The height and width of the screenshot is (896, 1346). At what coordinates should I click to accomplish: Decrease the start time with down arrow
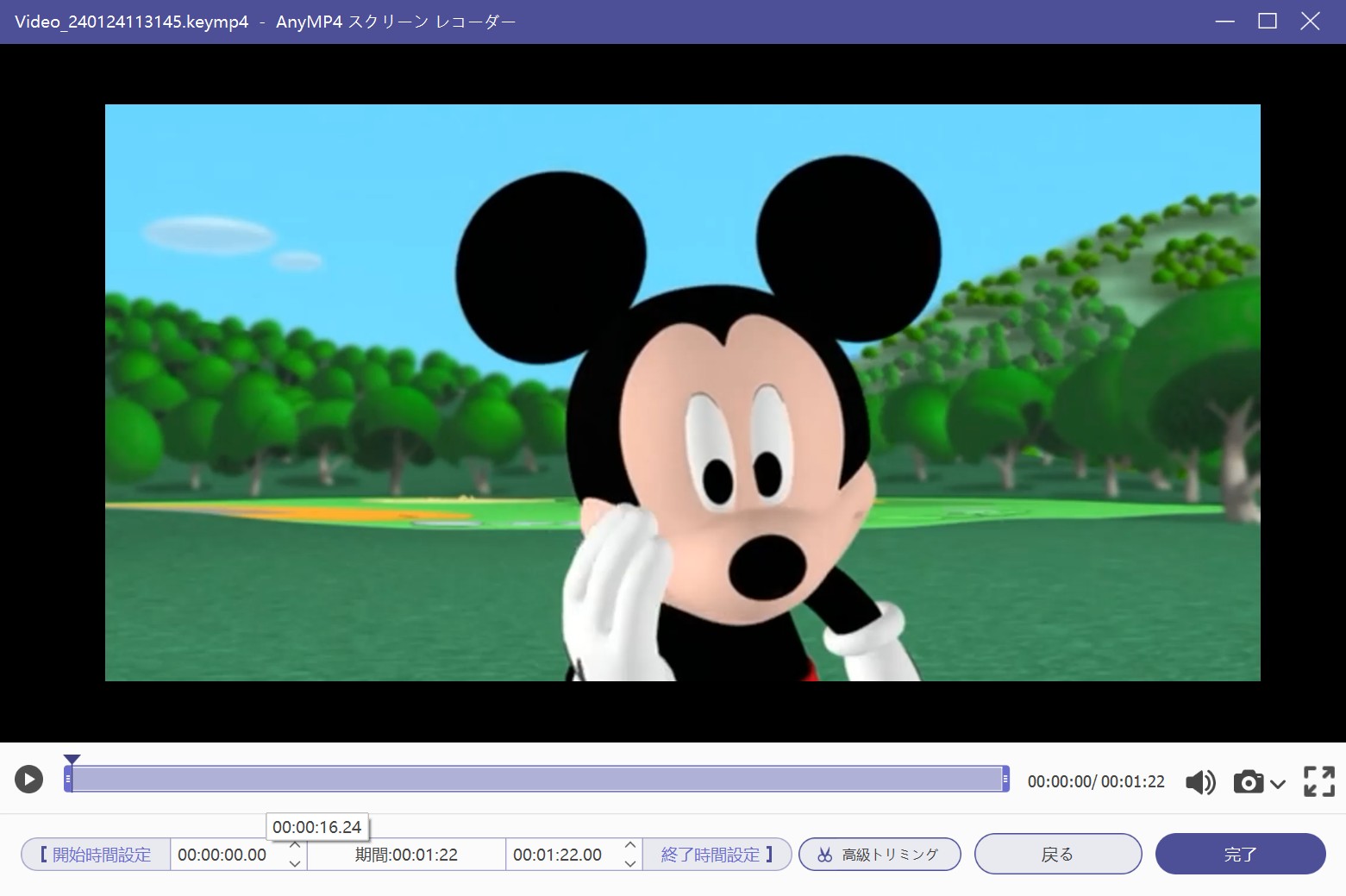click(x=295, y=863)
